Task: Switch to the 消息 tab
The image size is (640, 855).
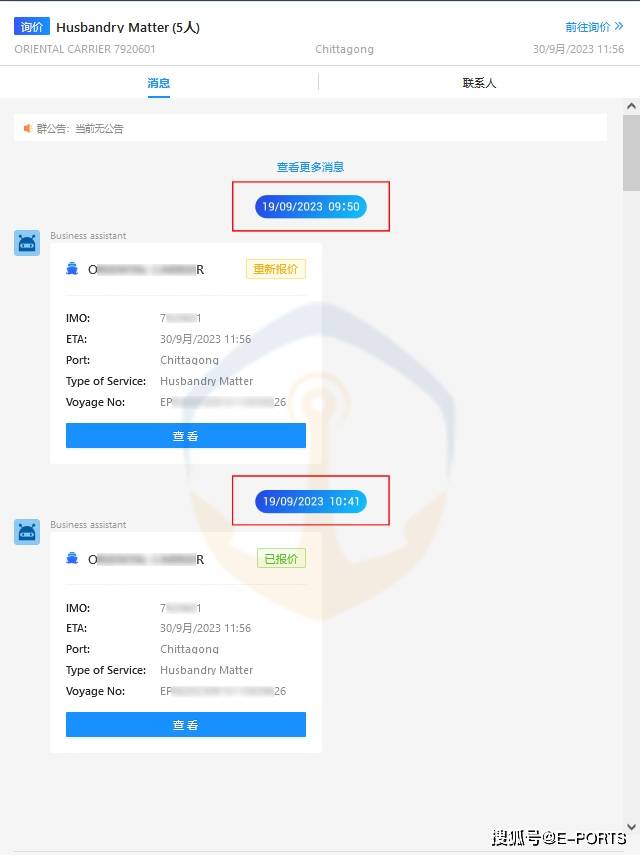Action: pos(159,83)
